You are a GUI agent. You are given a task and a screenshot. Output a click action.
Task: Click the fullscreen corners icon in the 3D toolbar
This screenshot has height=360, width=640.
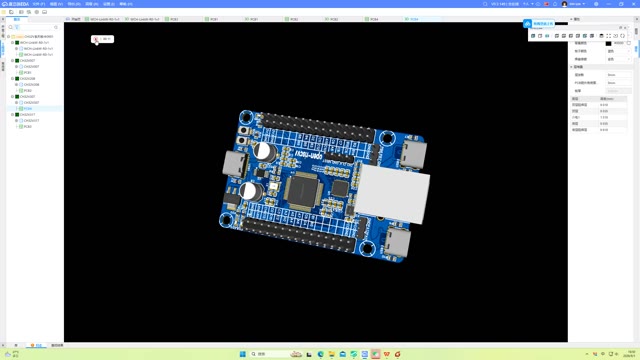(x=608, y=36)
